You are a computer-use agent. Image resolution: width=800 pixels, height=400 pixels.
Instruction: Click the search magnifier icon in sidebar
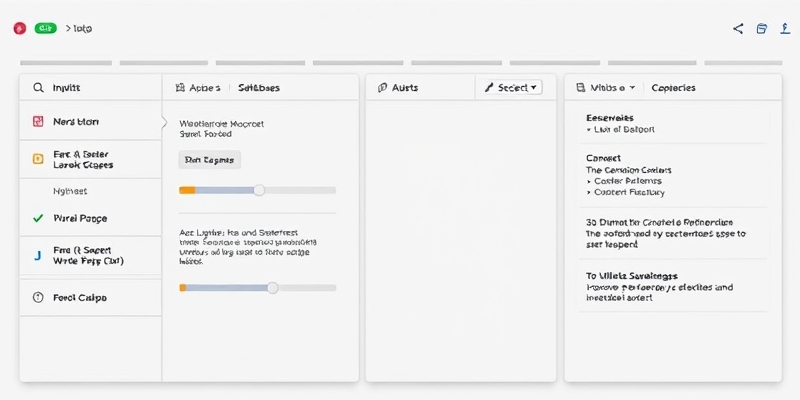point(38,88)
